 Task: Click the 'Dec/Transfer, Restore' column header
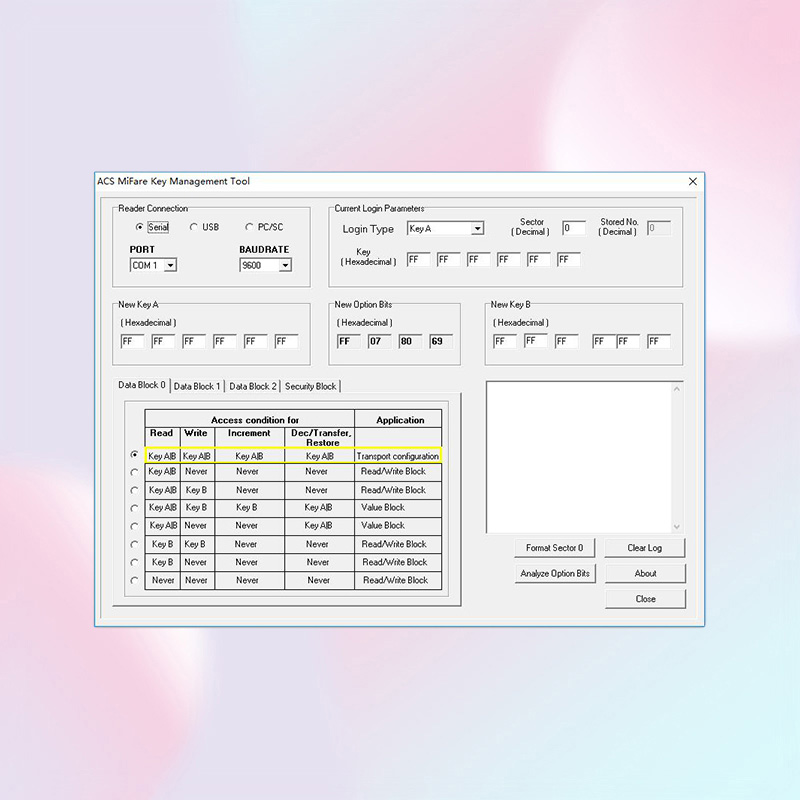[321, 438]
